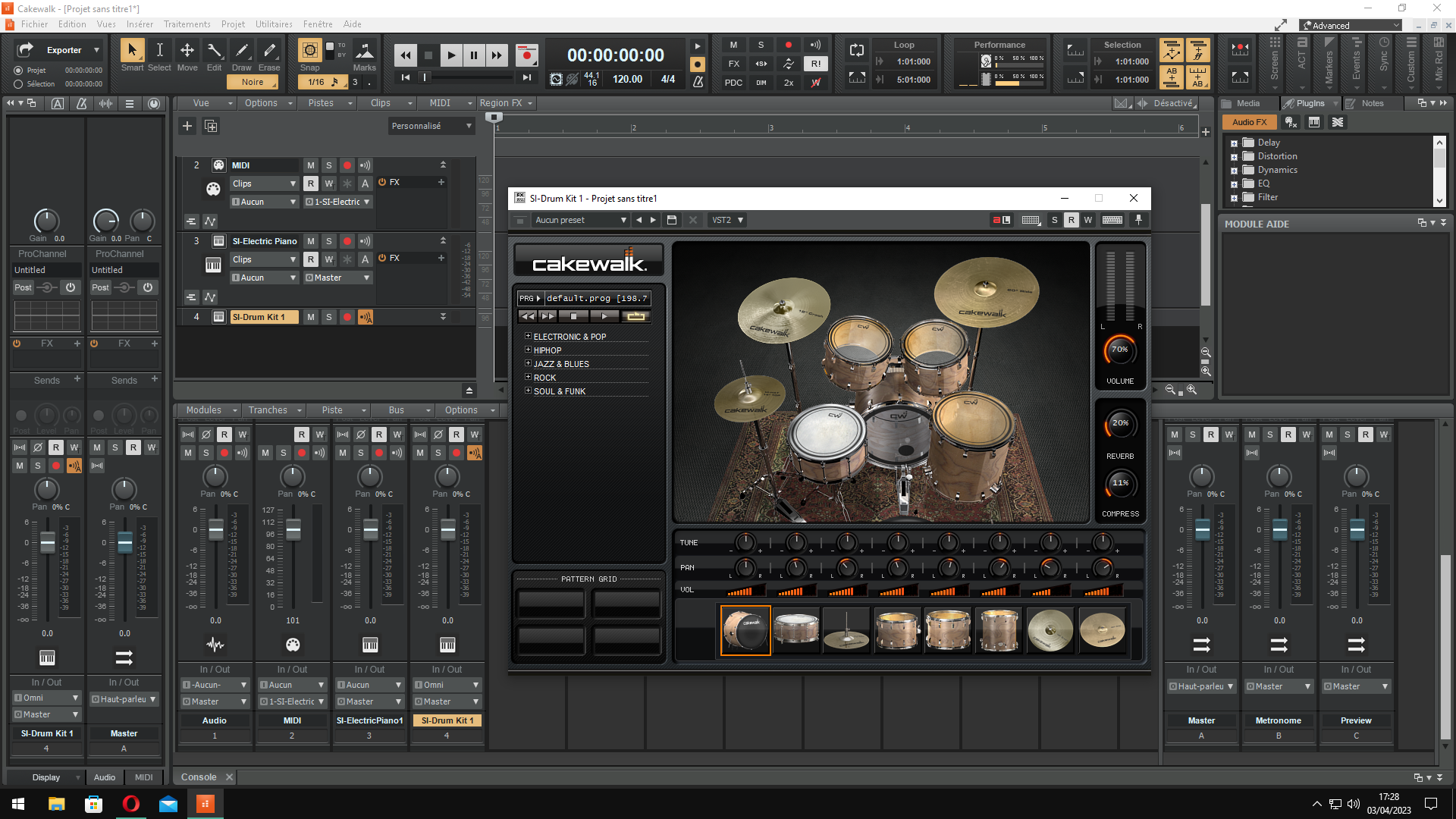The image size is (1456, 819).
Task: Select the Smart tool
Action: tap(132, 51)
